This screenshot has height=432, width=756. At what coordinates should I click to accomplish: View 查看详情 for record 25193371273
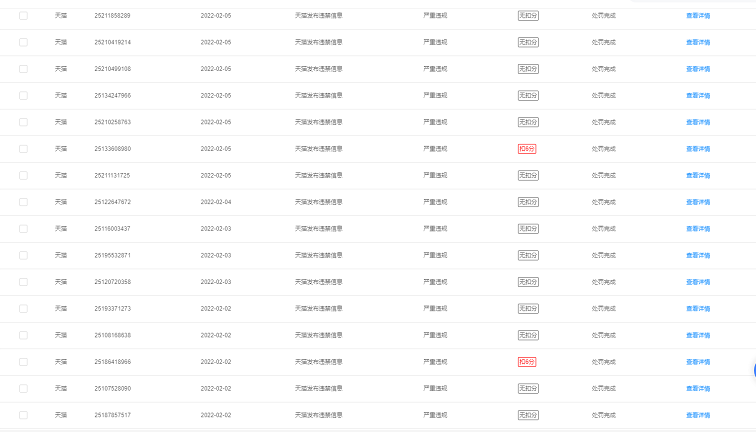[698, 309]
